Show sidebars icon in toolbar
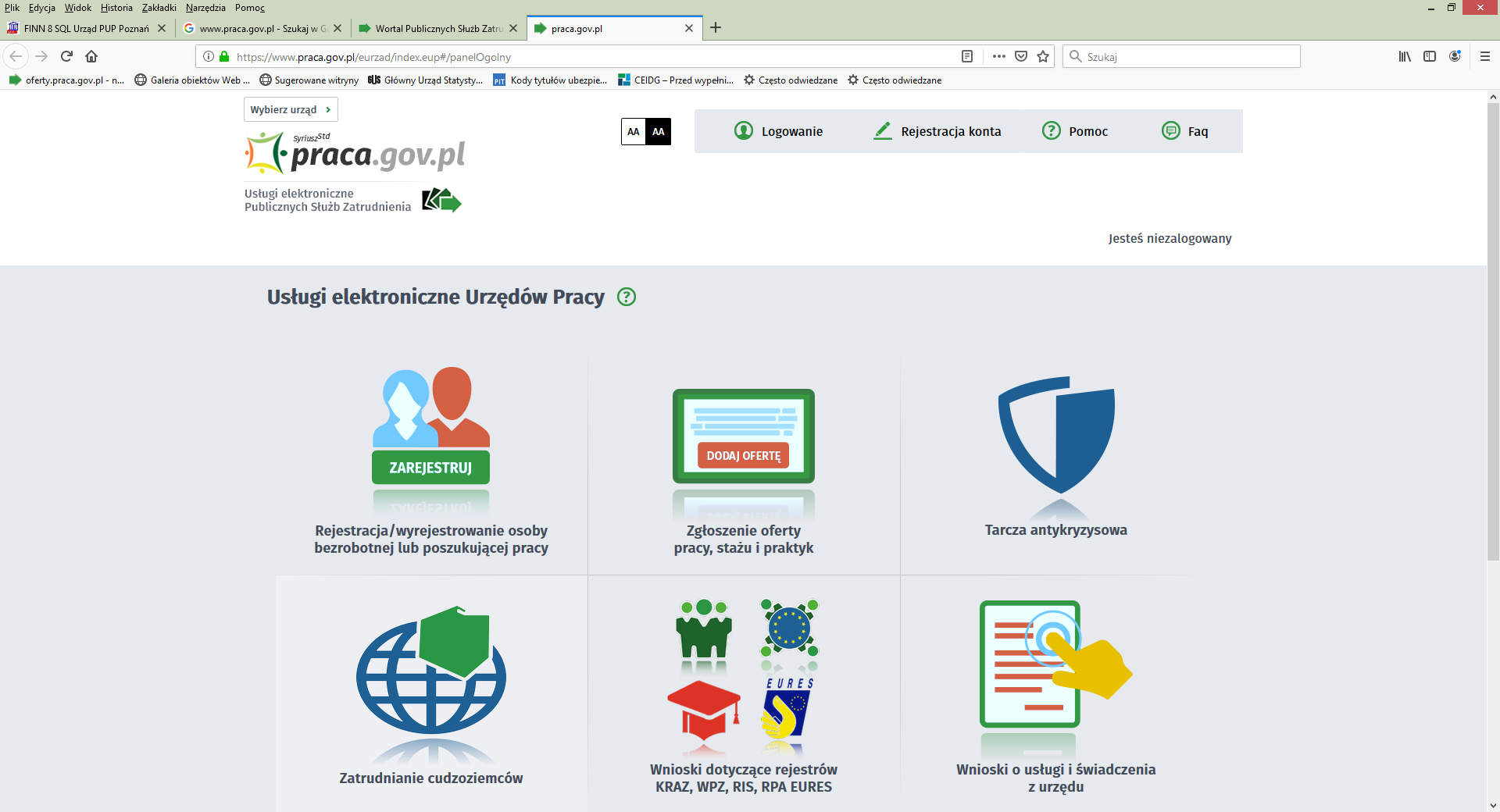Viewport: 1500px width, 812px height. click(1430, 56)
